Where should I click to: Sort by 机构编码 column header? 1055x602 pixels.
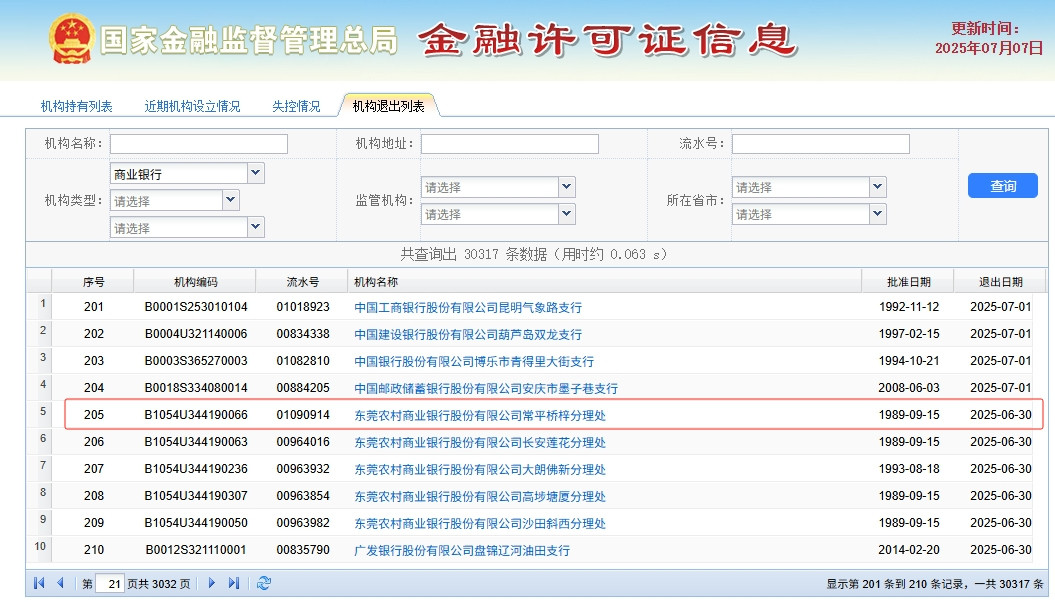tap(196, 282)
